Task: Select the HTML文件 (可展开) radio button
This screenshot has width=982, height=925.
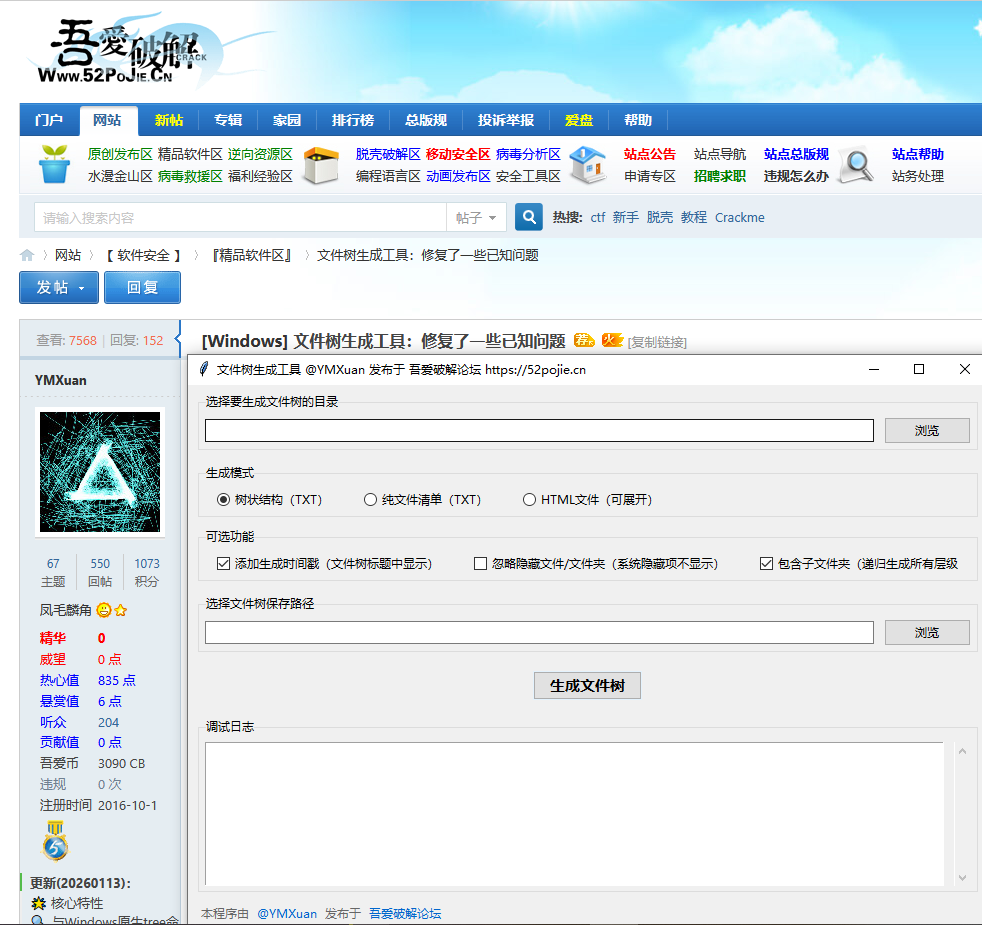Action: click(x=529, y=499)
